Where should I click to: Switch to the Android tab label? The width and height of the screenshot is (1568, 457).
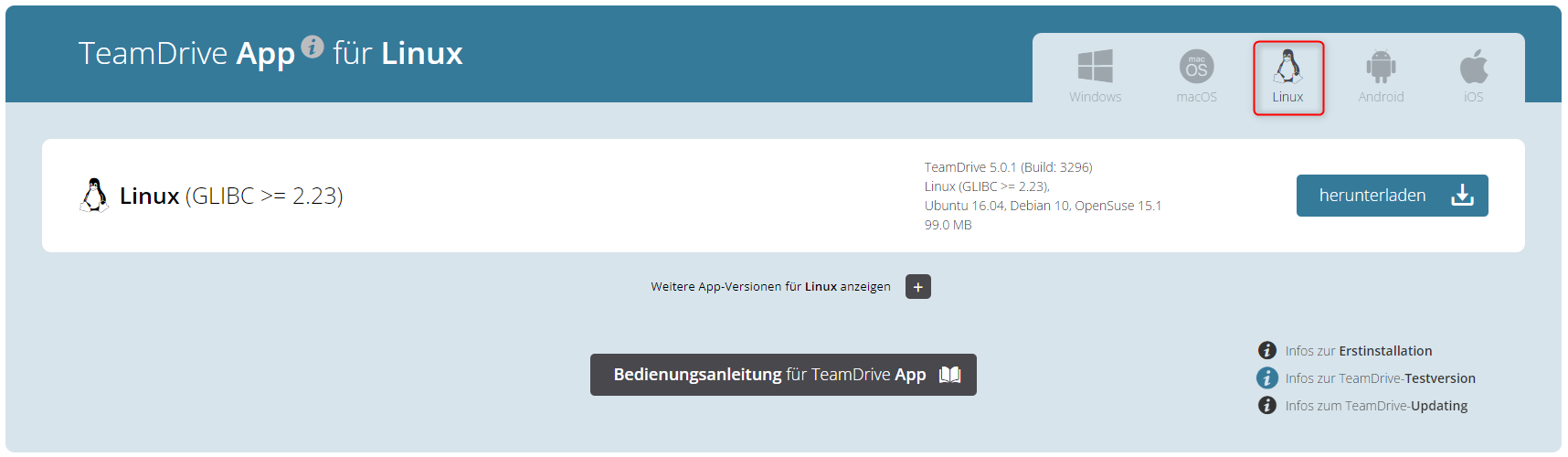[x=1381, y=97]
